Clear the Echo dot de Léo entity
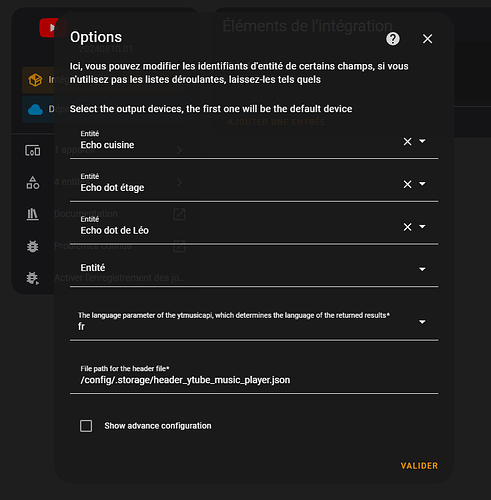The height and width of the screenshot is (500, 491). (x=407, y=227)
